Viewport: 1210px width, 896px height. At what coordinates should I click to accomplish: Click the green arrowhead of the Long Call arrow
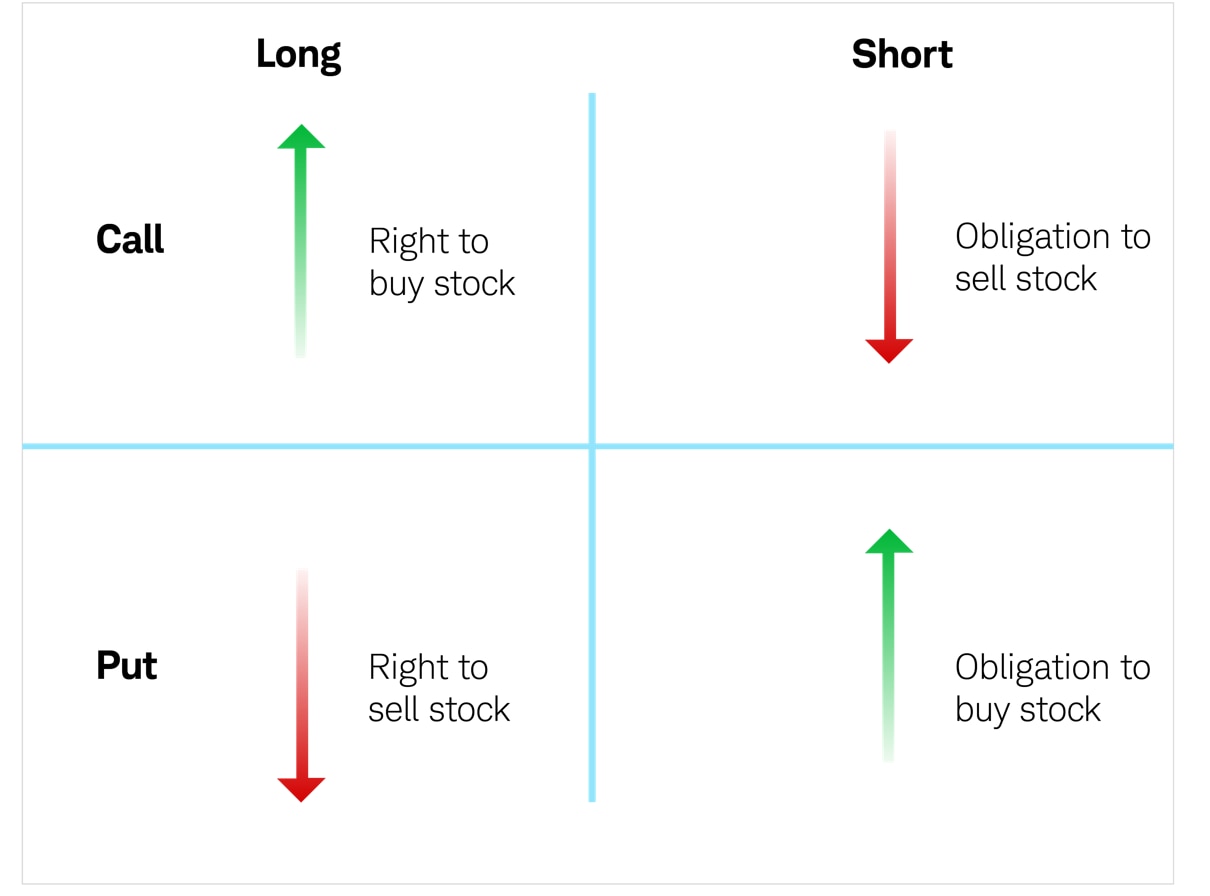point(300,138)
